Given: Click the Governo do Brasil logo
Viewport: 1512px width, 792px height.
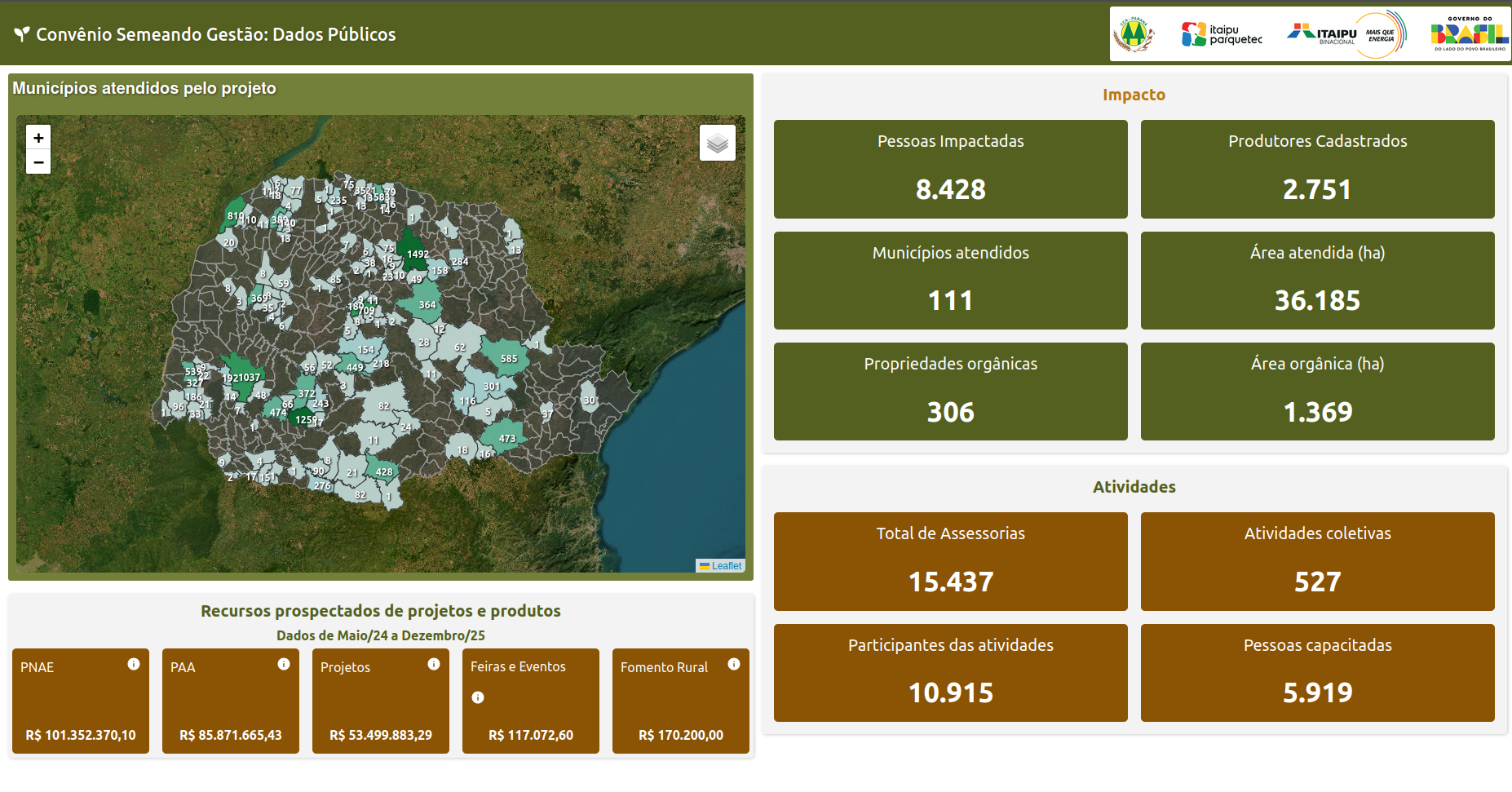Looking at the screenshot, I should [1470, 34].
